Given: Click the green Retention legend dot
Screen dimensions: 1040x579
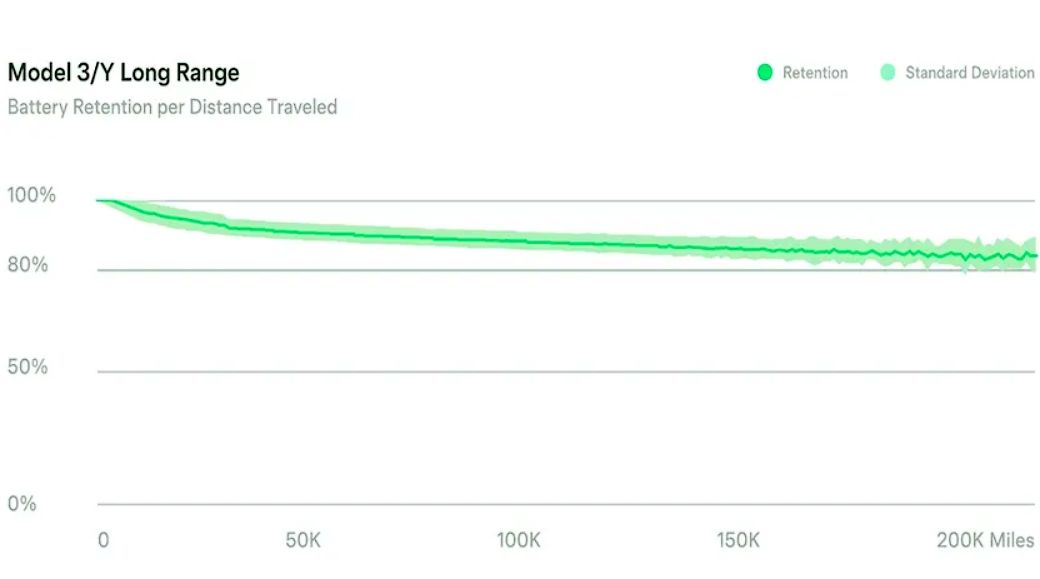Looking at the screenshot, I should click(765, 72).
